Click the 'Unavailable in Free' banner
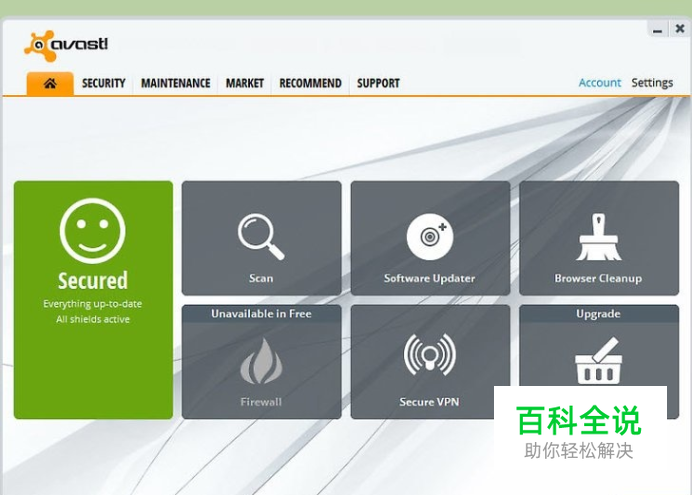The image size is (692, 495). click(x=261, y=314)
